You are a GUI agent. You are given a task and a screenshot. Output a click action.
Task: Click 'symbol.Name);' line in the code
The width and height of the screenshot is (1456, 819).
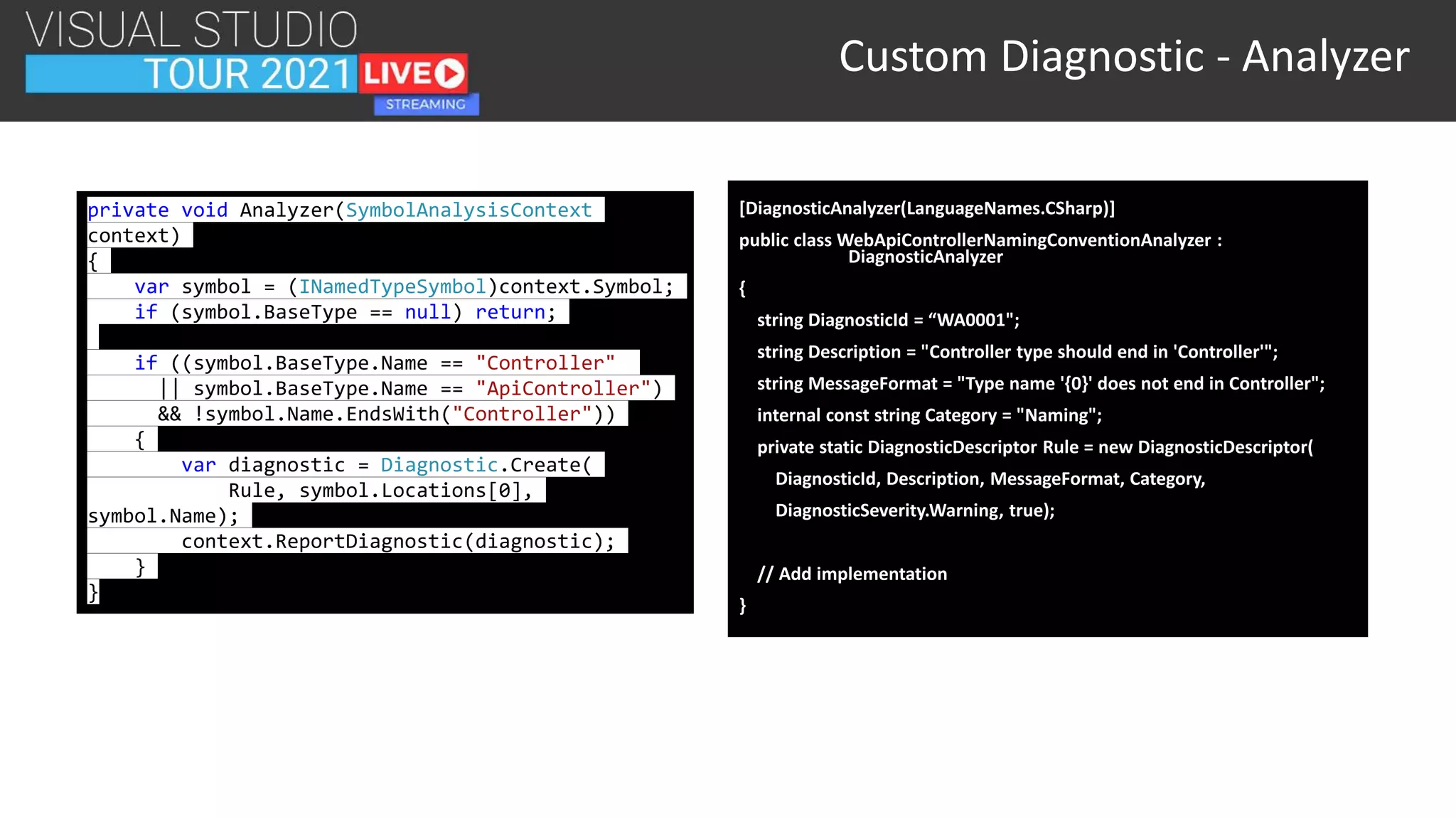(x=164, y=516)
